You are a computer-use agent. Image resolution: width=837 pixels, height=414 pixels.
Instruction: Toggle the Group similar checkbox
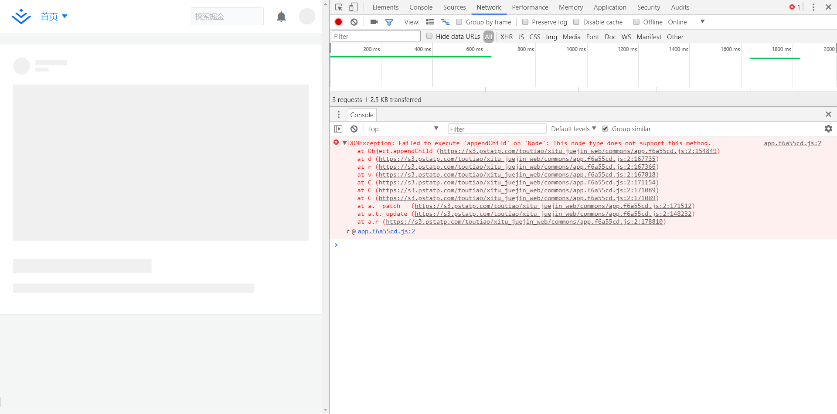[x=605, y=129]
